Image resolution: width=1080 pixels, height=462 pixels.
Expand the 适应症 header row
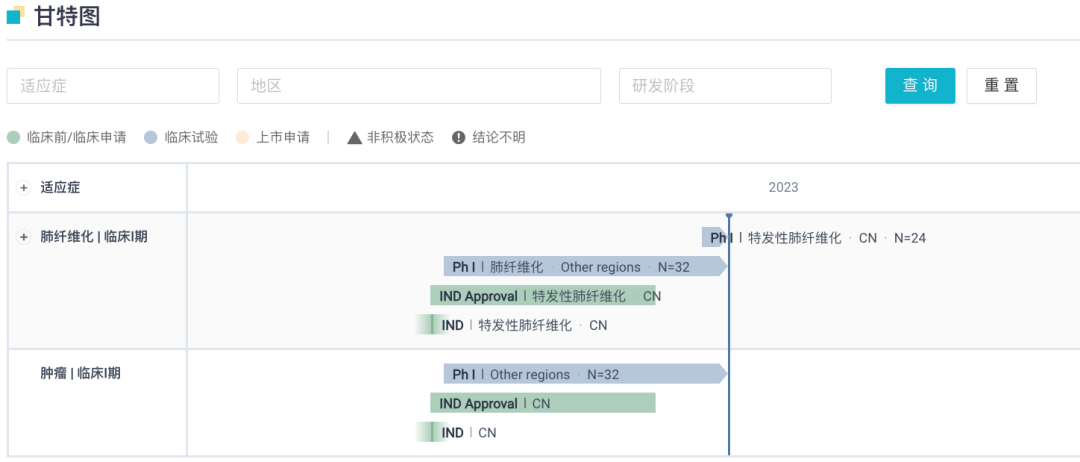(24, 188)
